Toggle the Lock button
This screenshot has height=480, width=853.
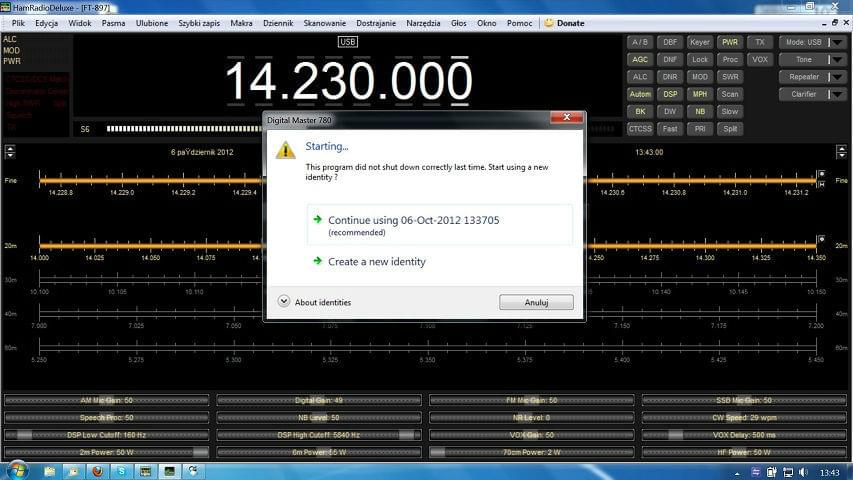tap(700, 59)
